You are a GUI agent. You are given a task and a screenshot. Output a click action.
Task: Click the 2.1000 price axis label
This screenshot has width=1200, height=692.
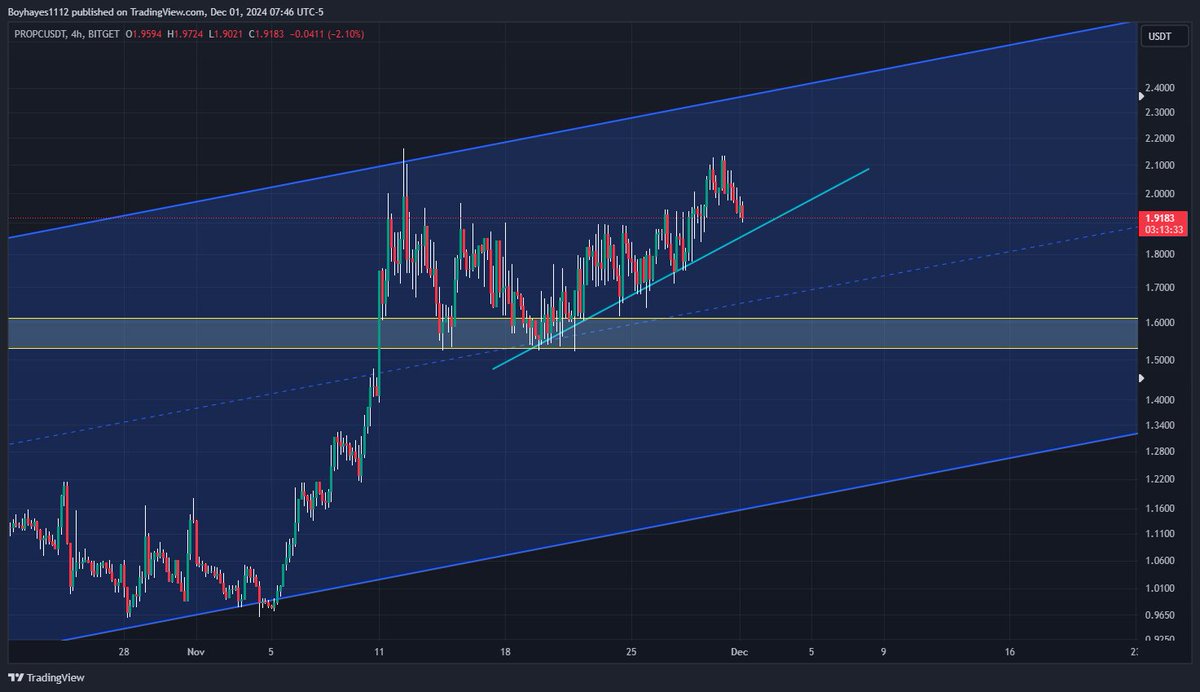[1161, 166]
